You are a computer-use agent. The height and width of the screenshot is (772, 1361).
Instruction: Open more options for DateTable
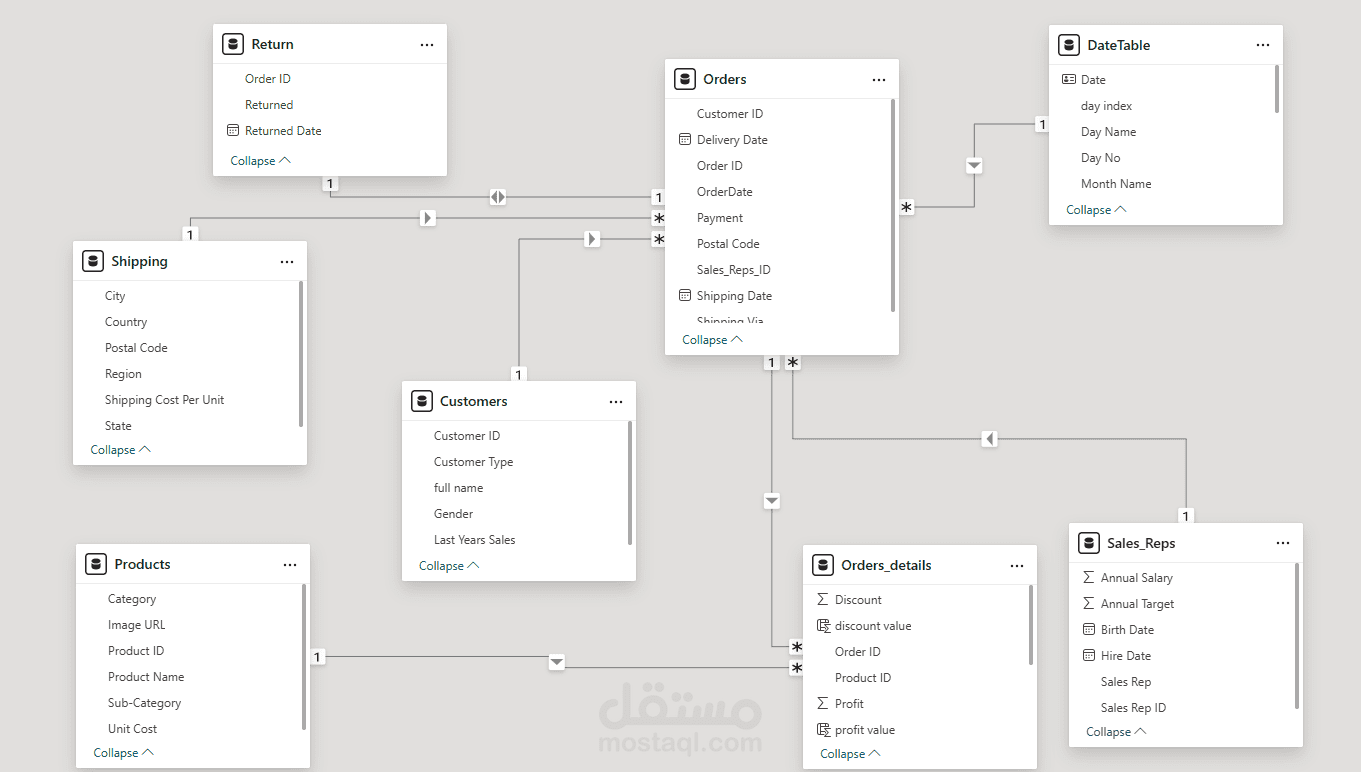(1263, 46)
